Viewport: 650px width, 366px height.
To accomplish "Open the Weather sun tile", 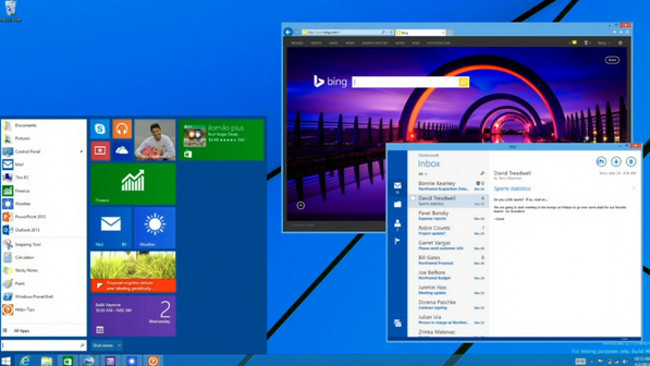I will click(x=155, y=228).
